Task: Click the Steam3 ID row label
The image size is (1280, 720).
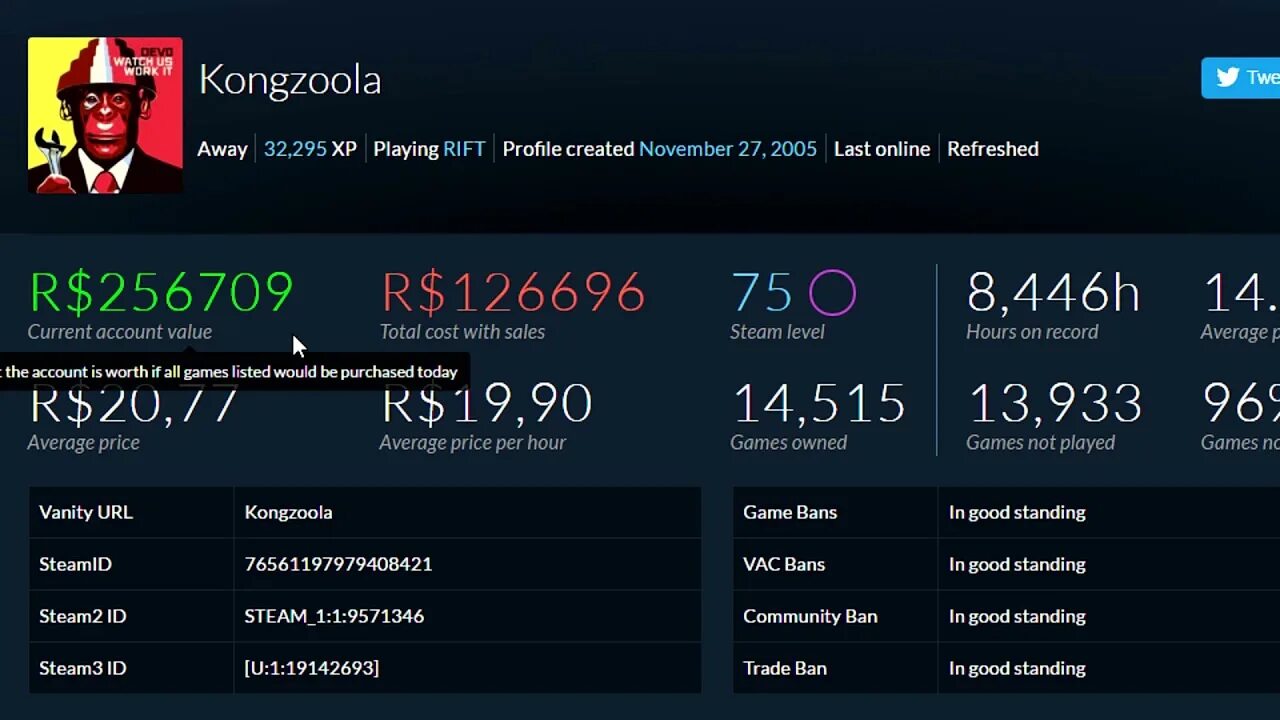Action: (82, 668)
